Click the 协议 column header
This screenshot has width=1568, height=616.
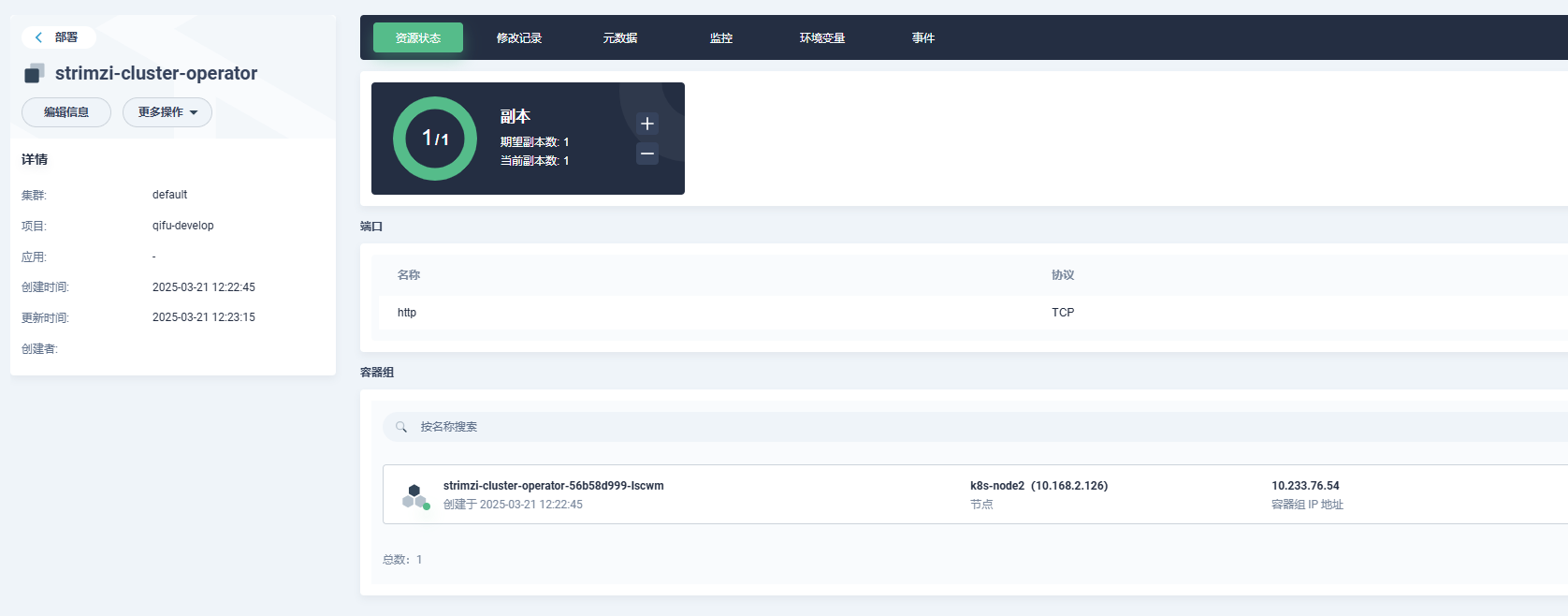tap(1063, 275)
